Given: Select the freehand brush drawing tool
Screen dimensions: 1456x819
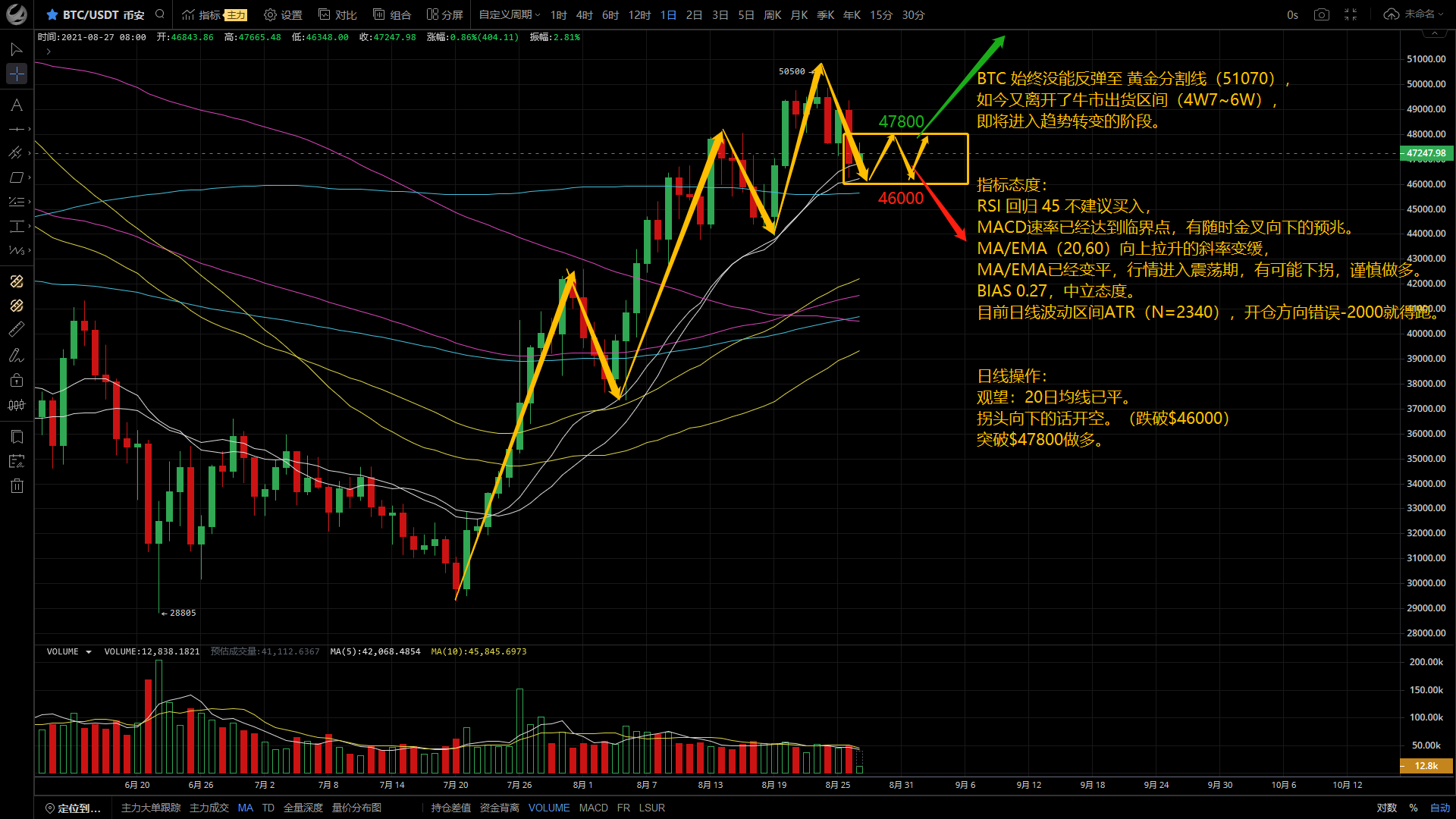Looking at the screenshot, I should [x=17, y=355].
